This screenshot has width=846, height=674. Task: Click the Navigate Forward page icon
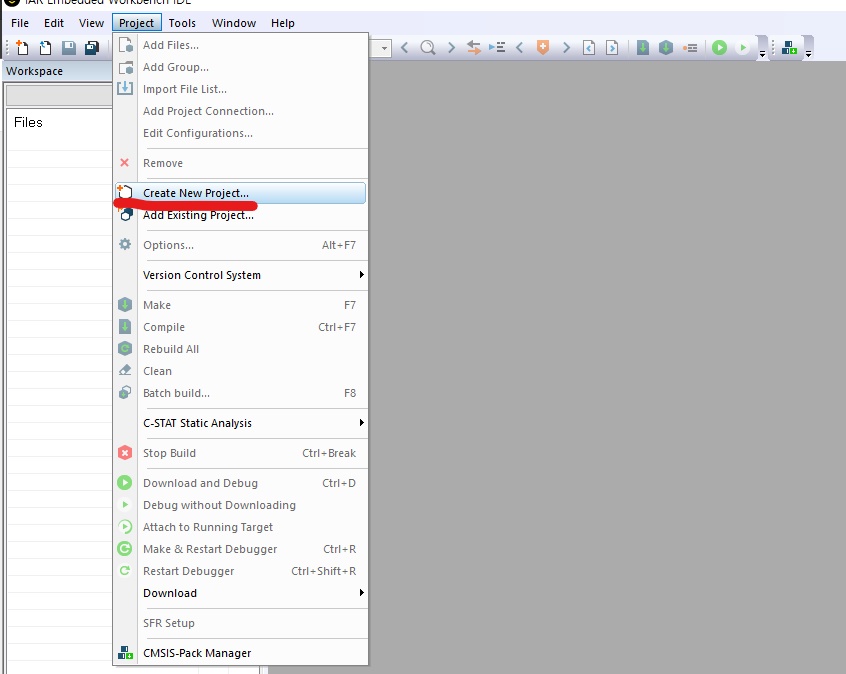pos(612,47)
